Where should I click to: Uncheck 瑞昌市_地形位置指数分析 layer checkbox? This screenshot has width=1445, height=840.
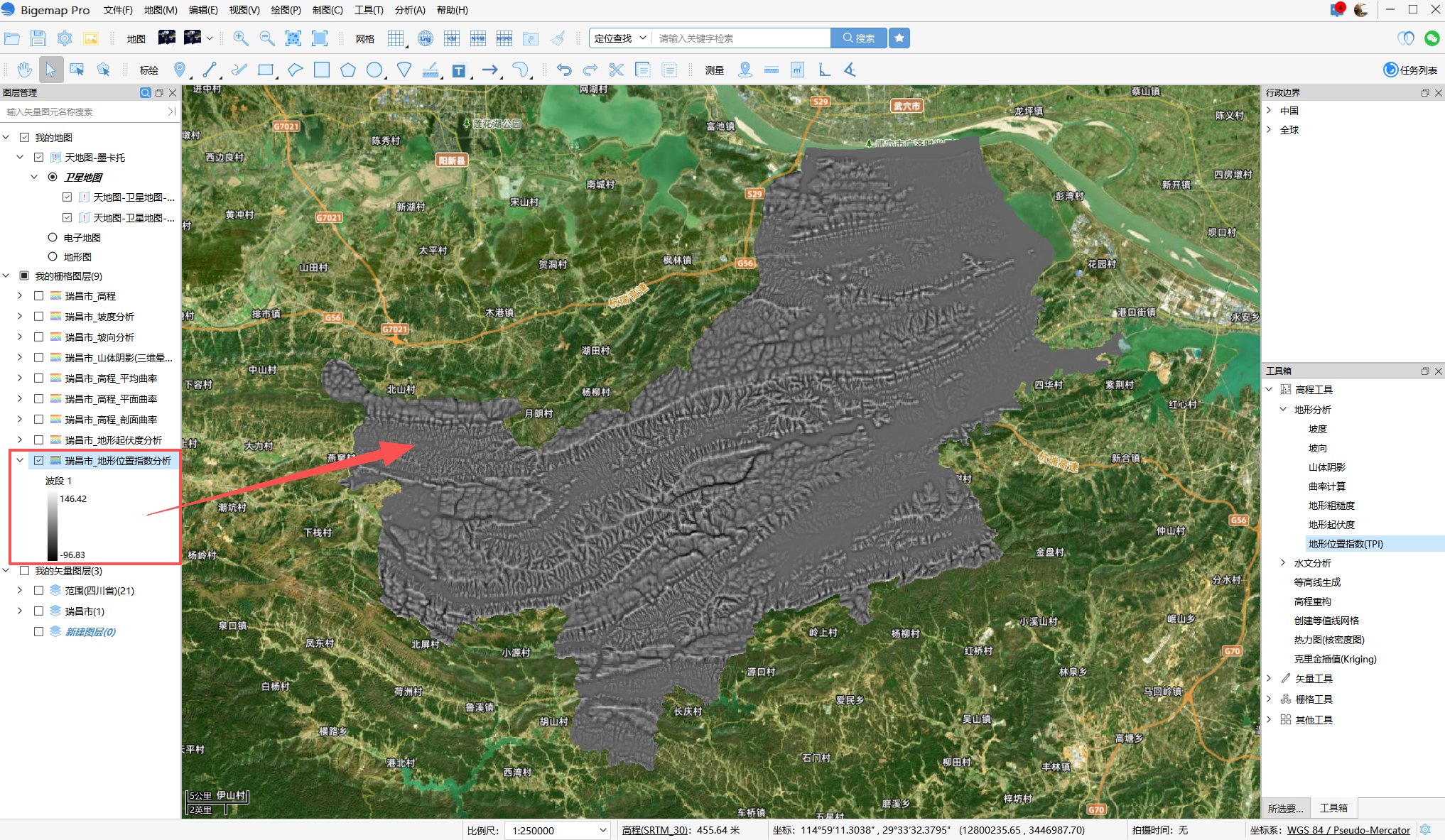click(39, 461)
